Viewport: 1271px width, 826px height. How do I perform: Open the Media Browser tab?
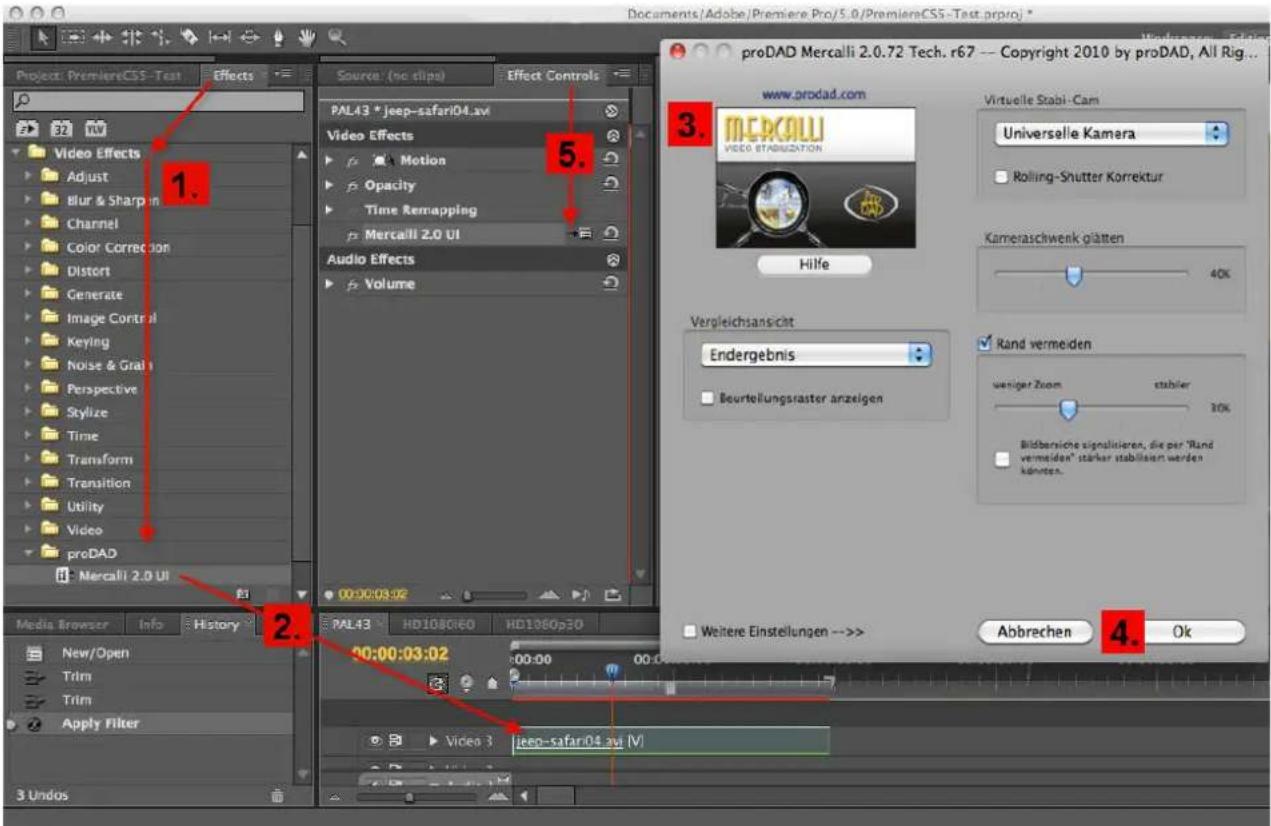click(x=62, y=624)
